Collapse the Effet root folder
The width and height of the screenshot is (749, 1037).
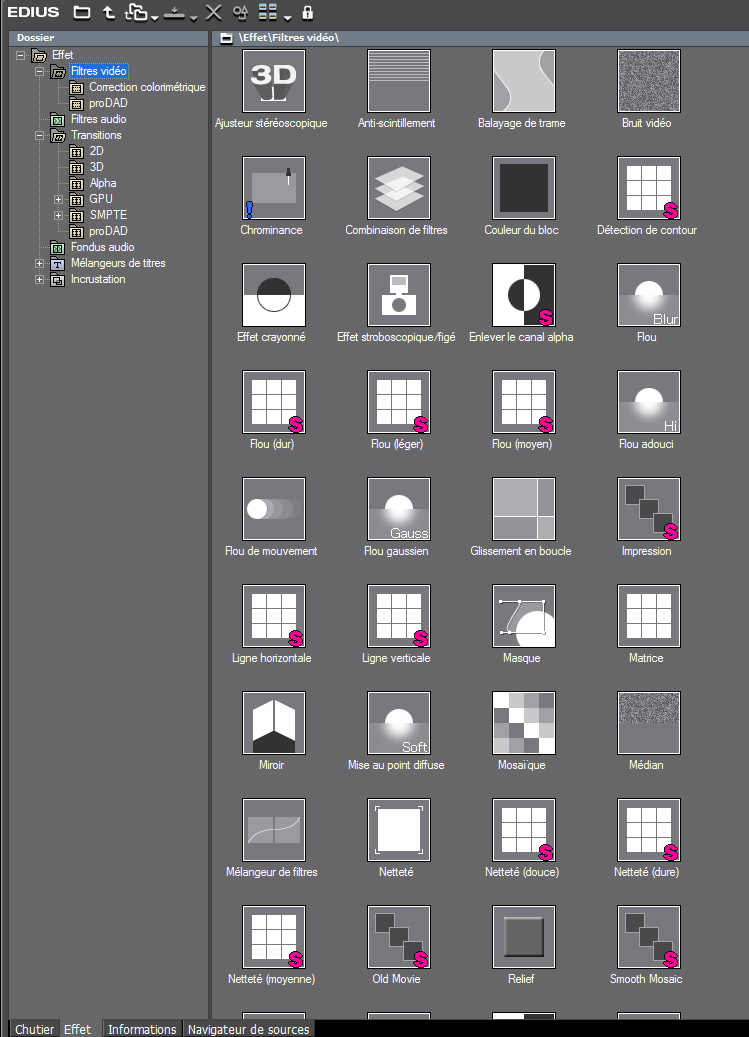20,56
